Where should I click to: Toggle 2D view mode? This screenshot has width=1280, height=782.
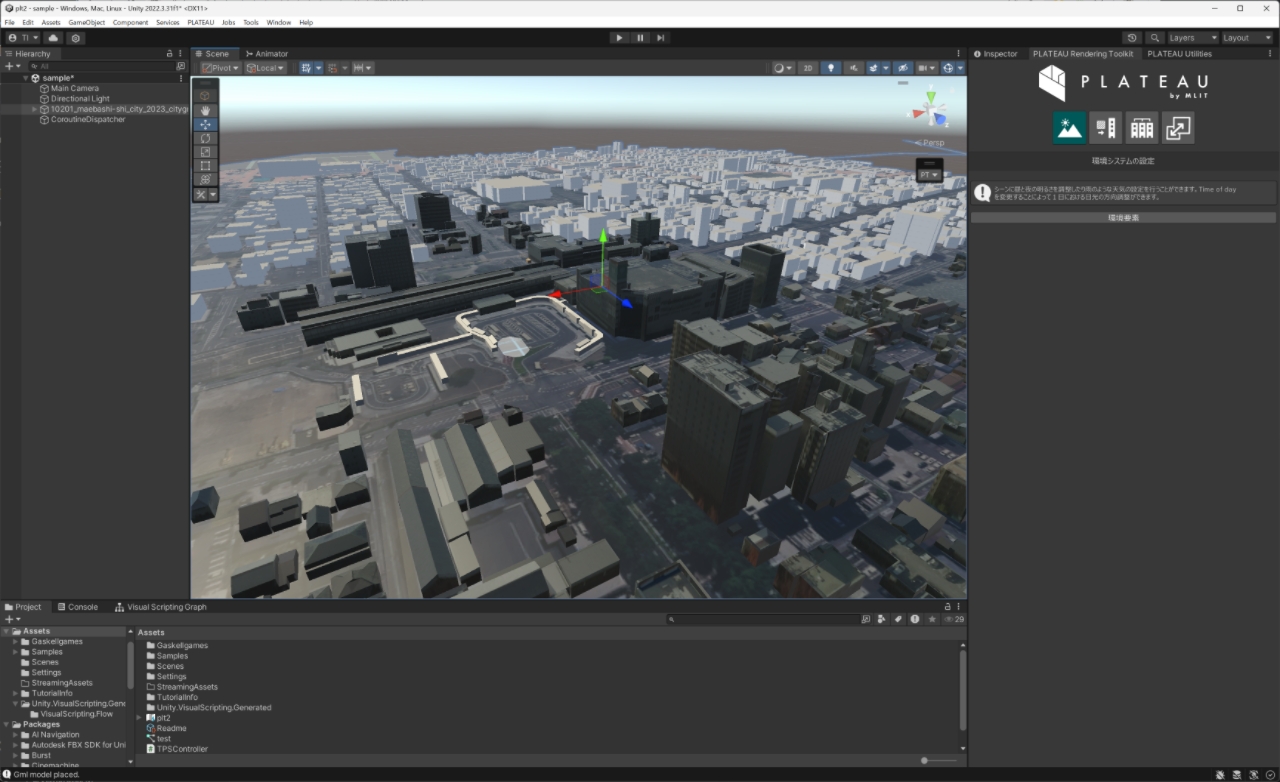(x=808, y=68)
